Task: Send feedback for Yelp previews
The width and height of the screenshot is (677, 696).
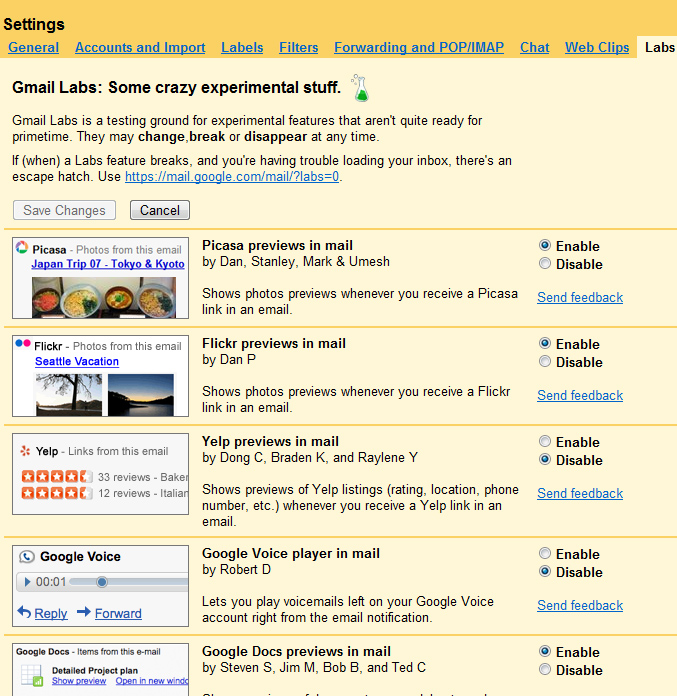Action: coord(580,494)
